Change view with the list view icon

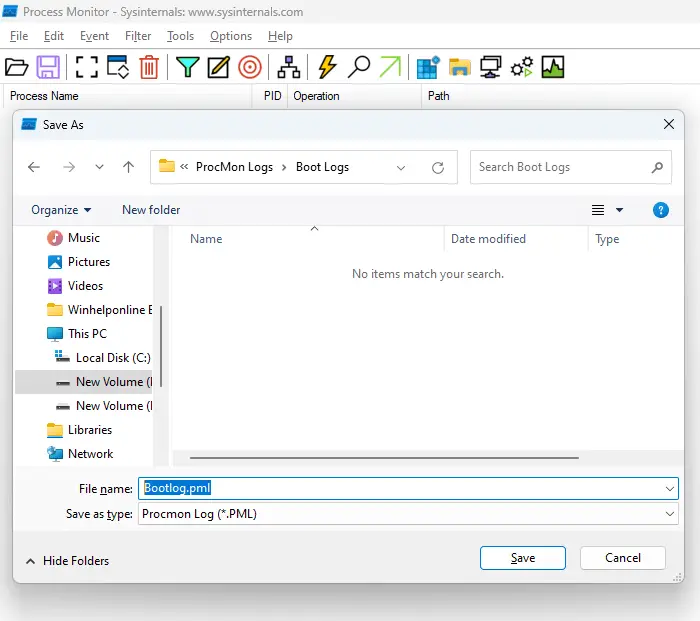tap(598, 210)
